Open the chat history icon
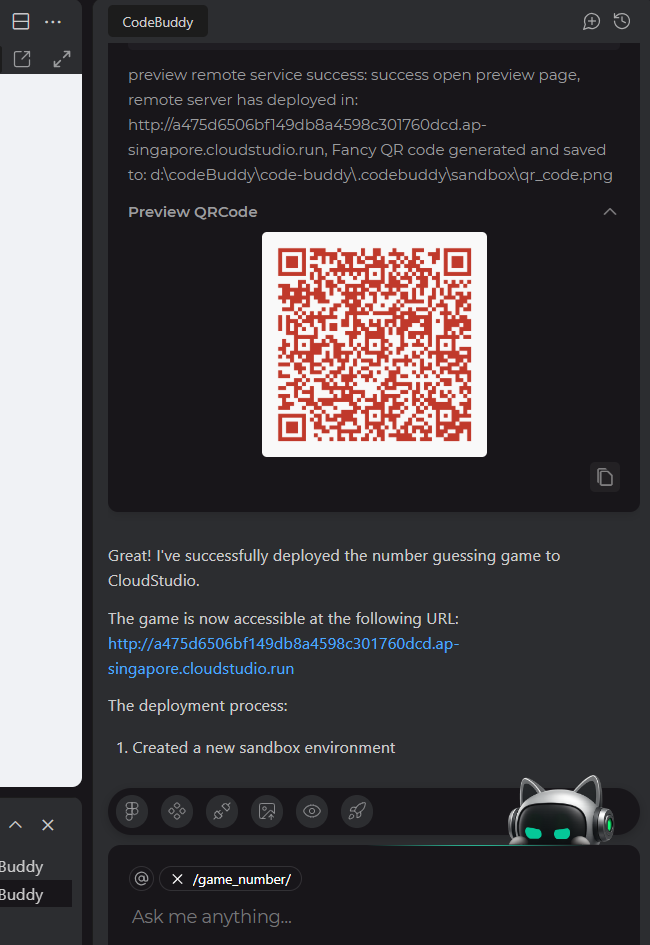 (622, 22)
